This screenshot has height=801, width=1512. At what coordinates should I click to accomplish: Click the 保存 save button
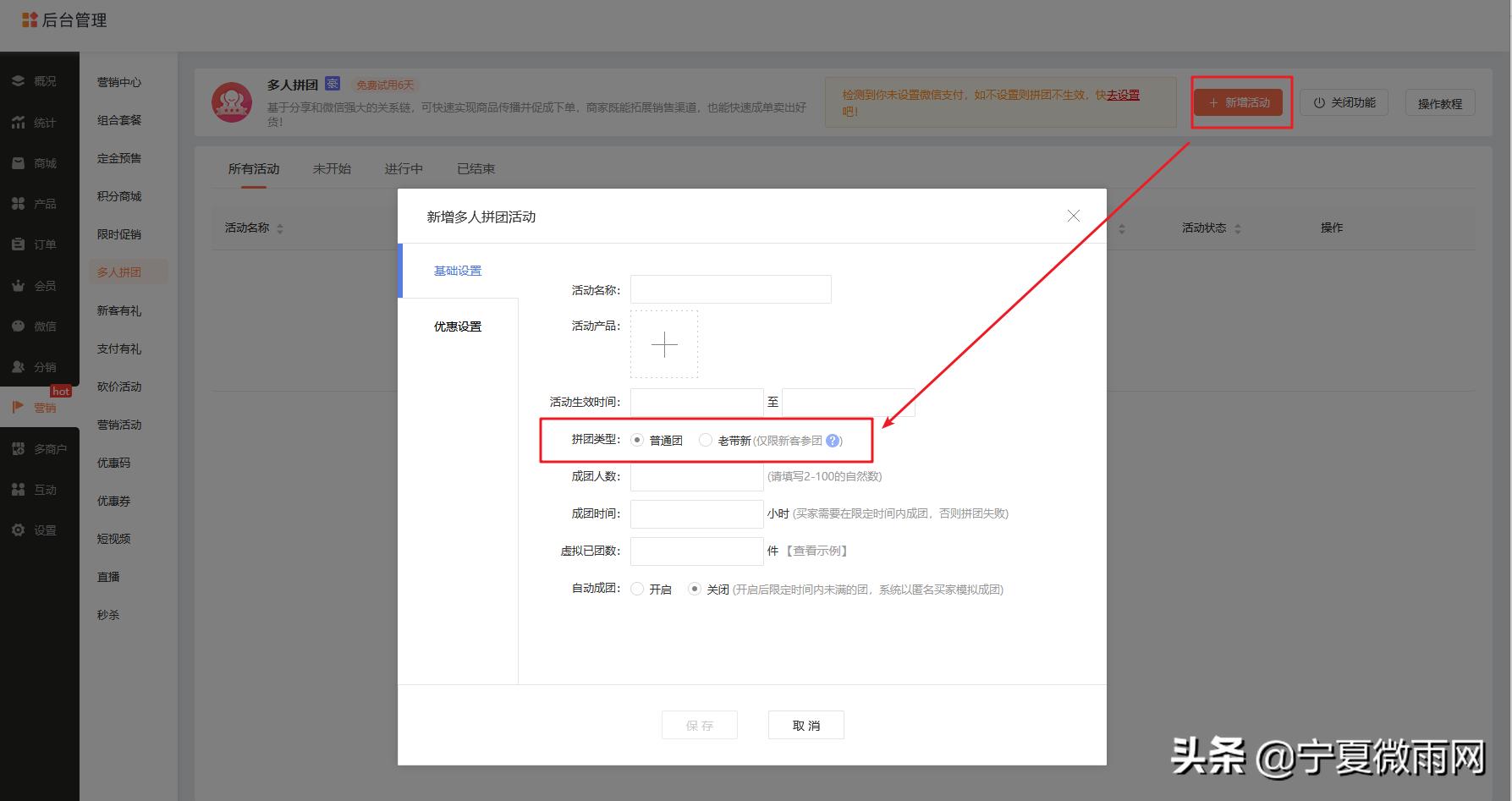(x=699, y=724)
